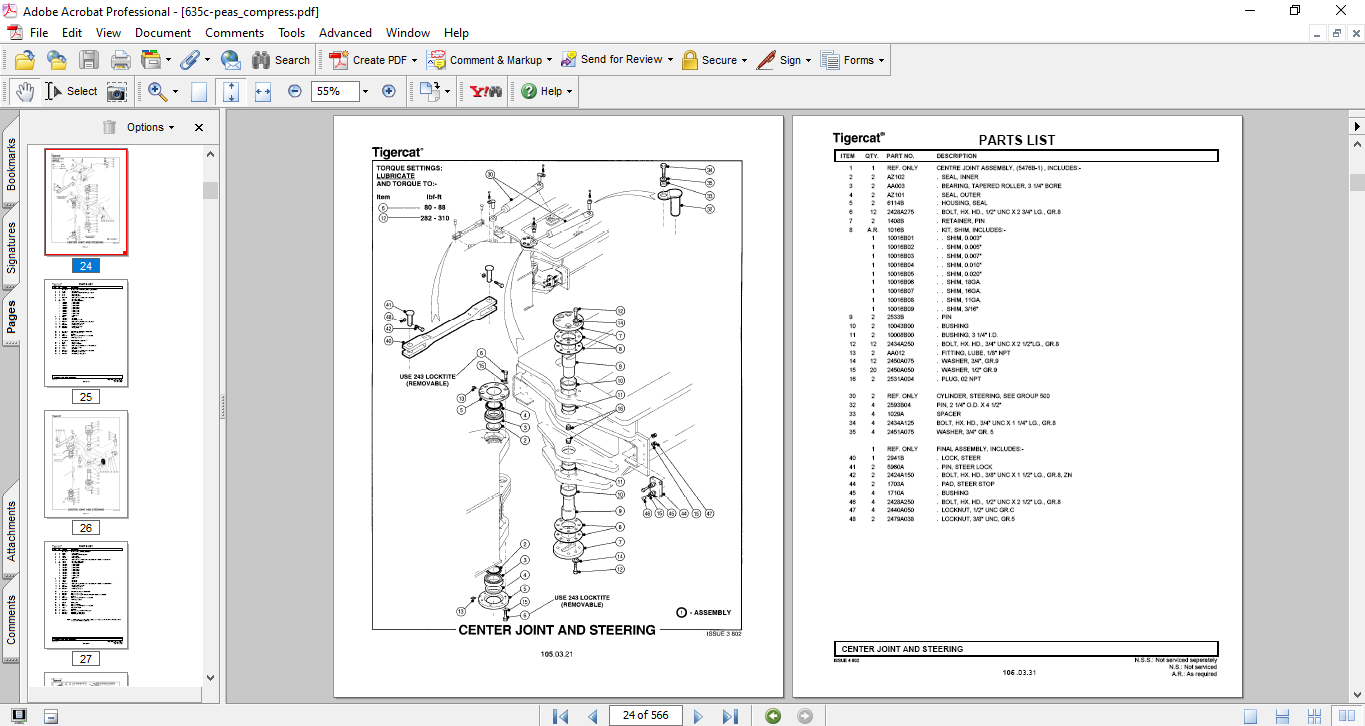Open the zoom percentage dropdown

pos(365,91)
